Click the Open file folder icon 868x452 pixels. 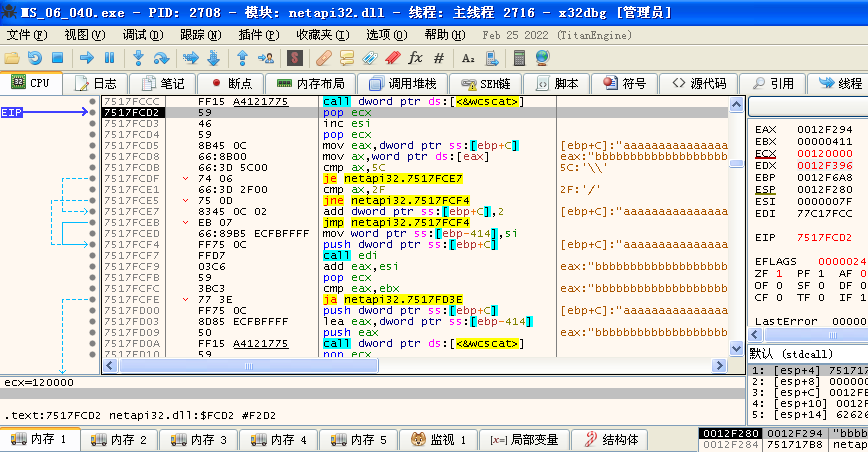coord(12,57)
